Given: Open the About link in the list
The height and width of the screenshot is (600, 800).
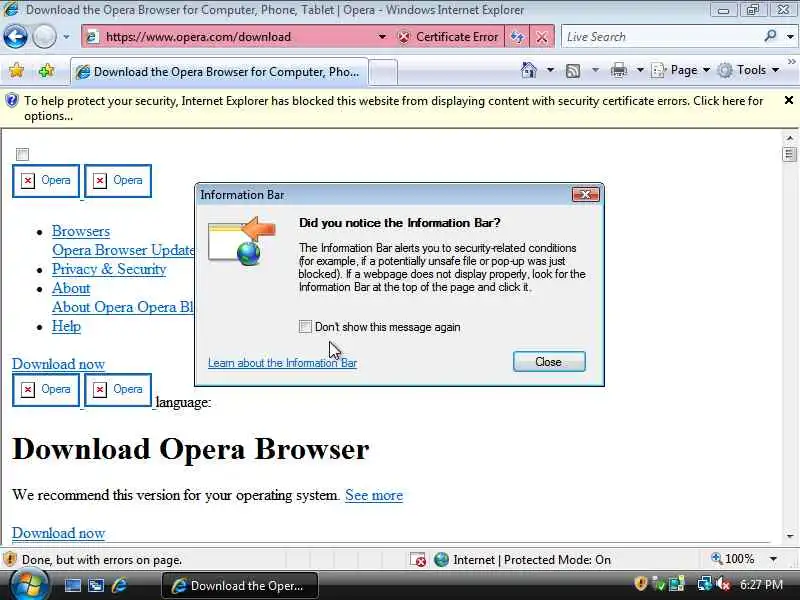Looking at the screenshot, I should (x=71, y=288).
